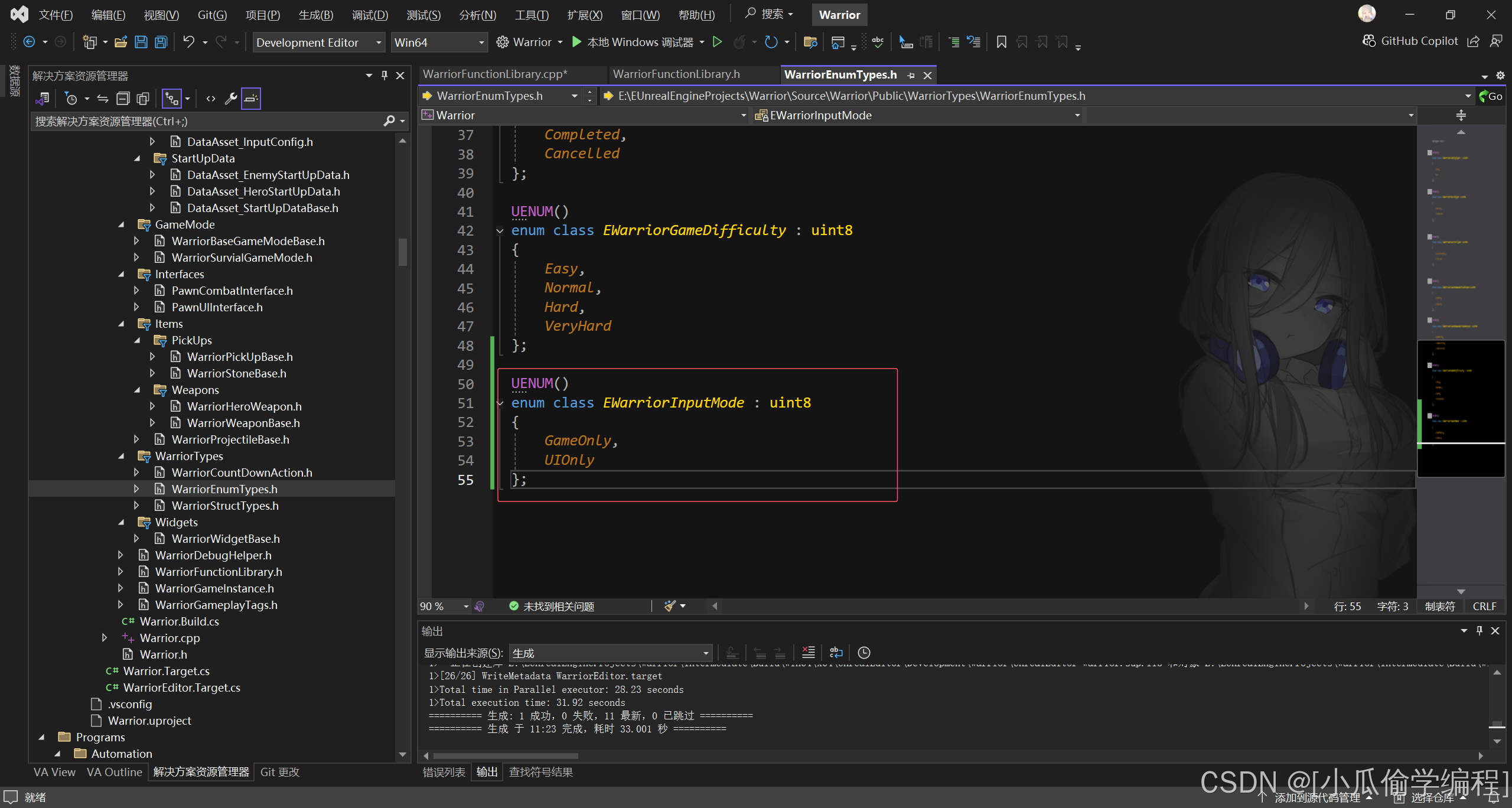
Task: Click the Toggle Bookmark icon
Action: pos(1001,42)
